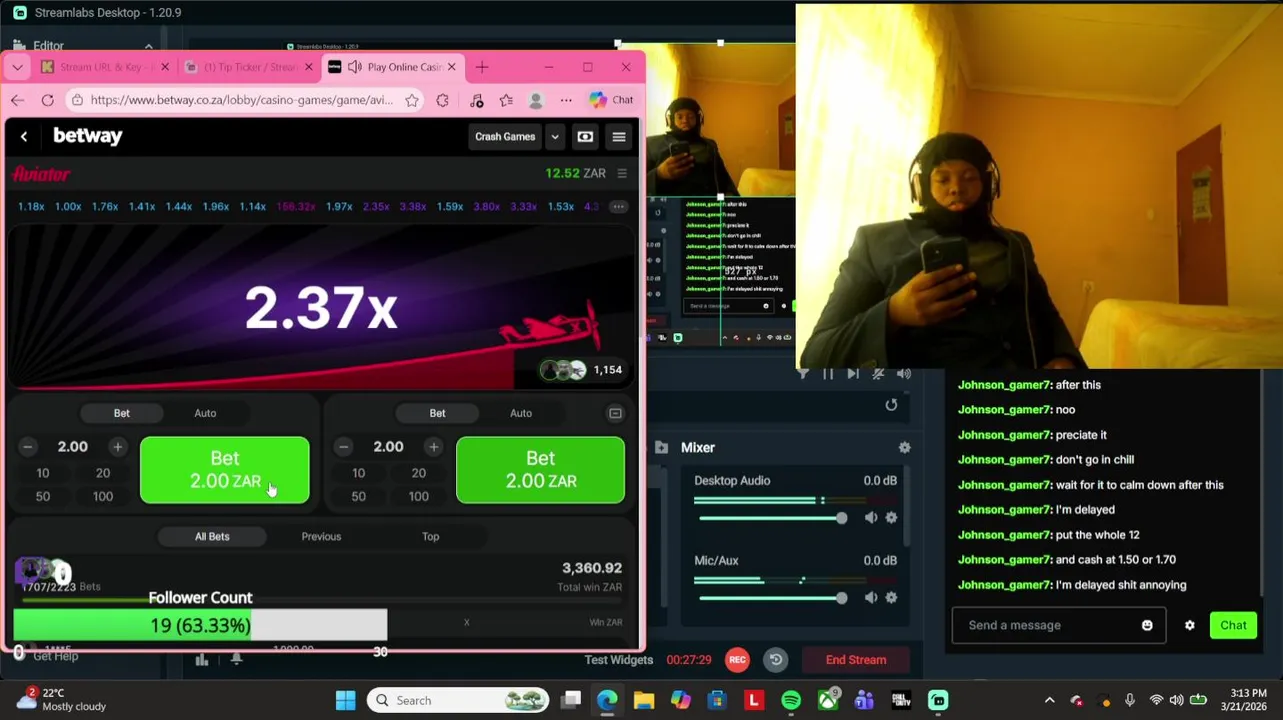Screen dimensions: 1283x720
Task: Open Test Widgets
Action: pyautogui.click(x=618, y=660)
